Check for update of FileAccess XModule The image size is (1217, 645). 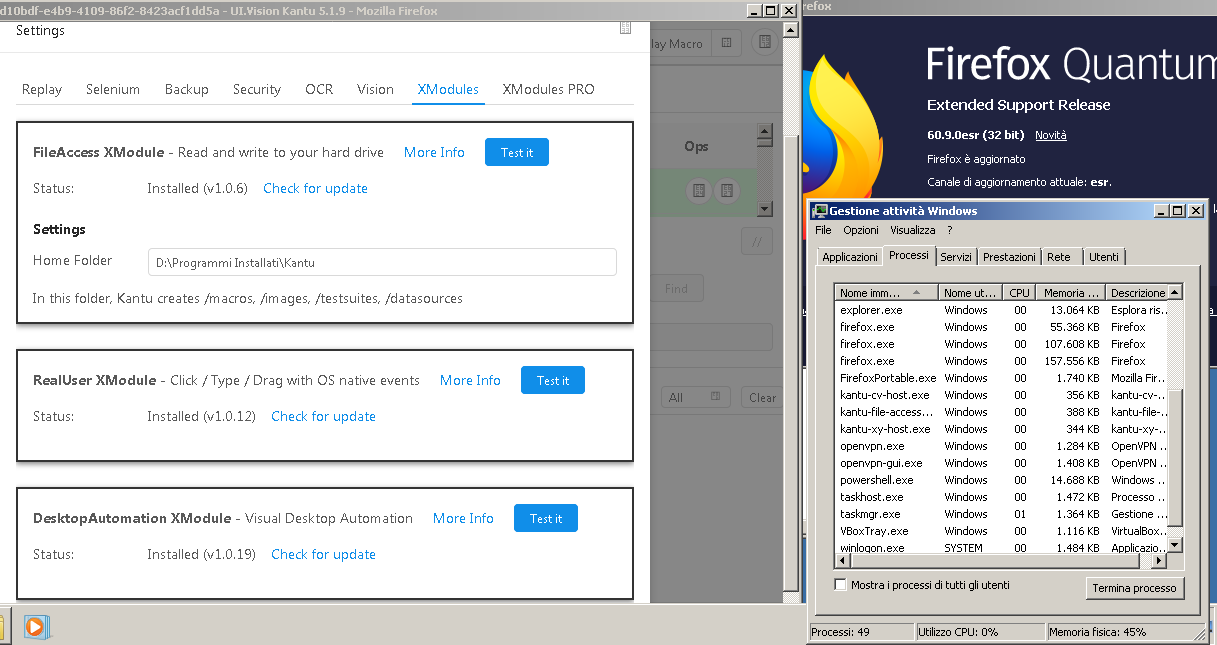[315, 188]
